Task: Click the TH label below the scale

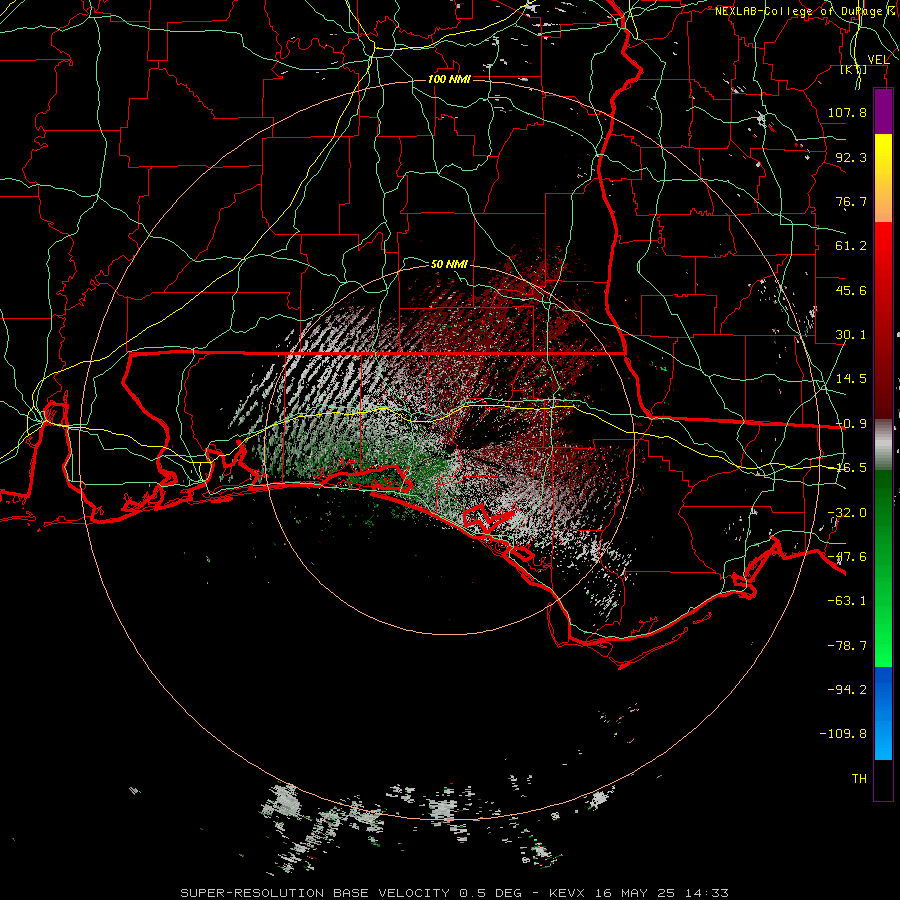Action: pos(859,778)
